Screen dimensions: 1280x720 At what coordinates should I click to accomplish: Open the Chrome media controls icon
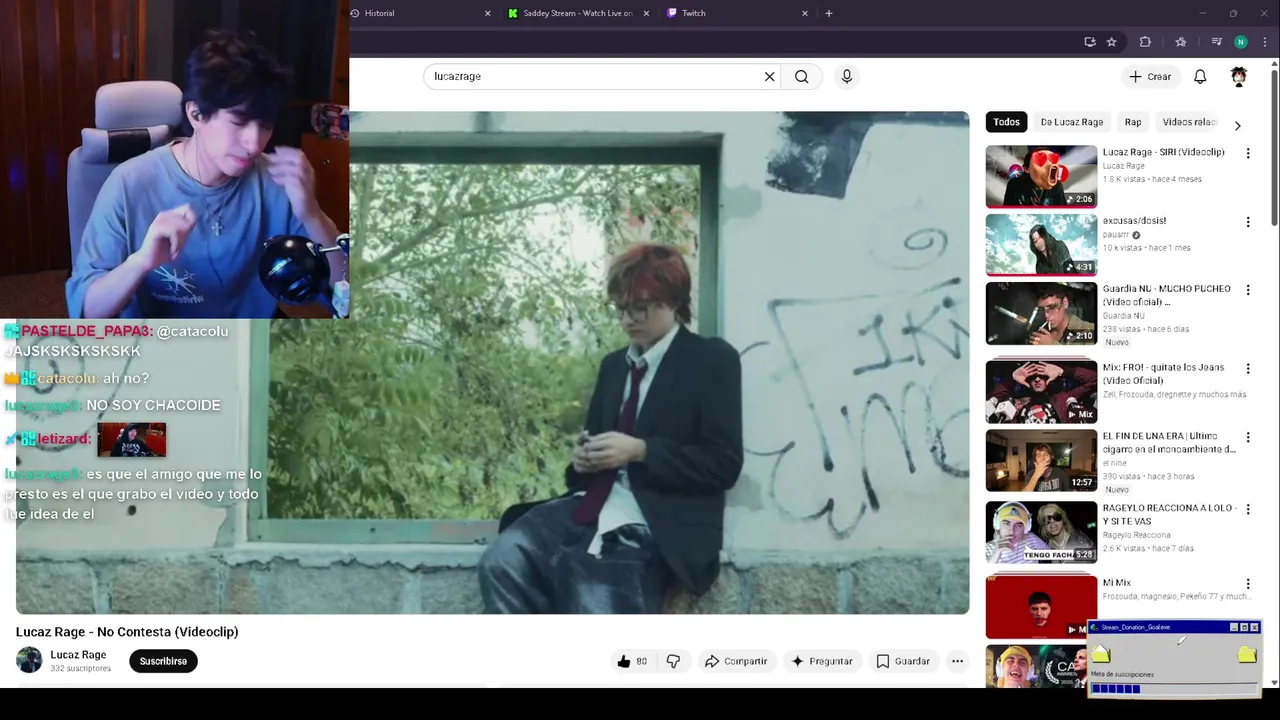pyautogui.click(x=1216, y=42)
